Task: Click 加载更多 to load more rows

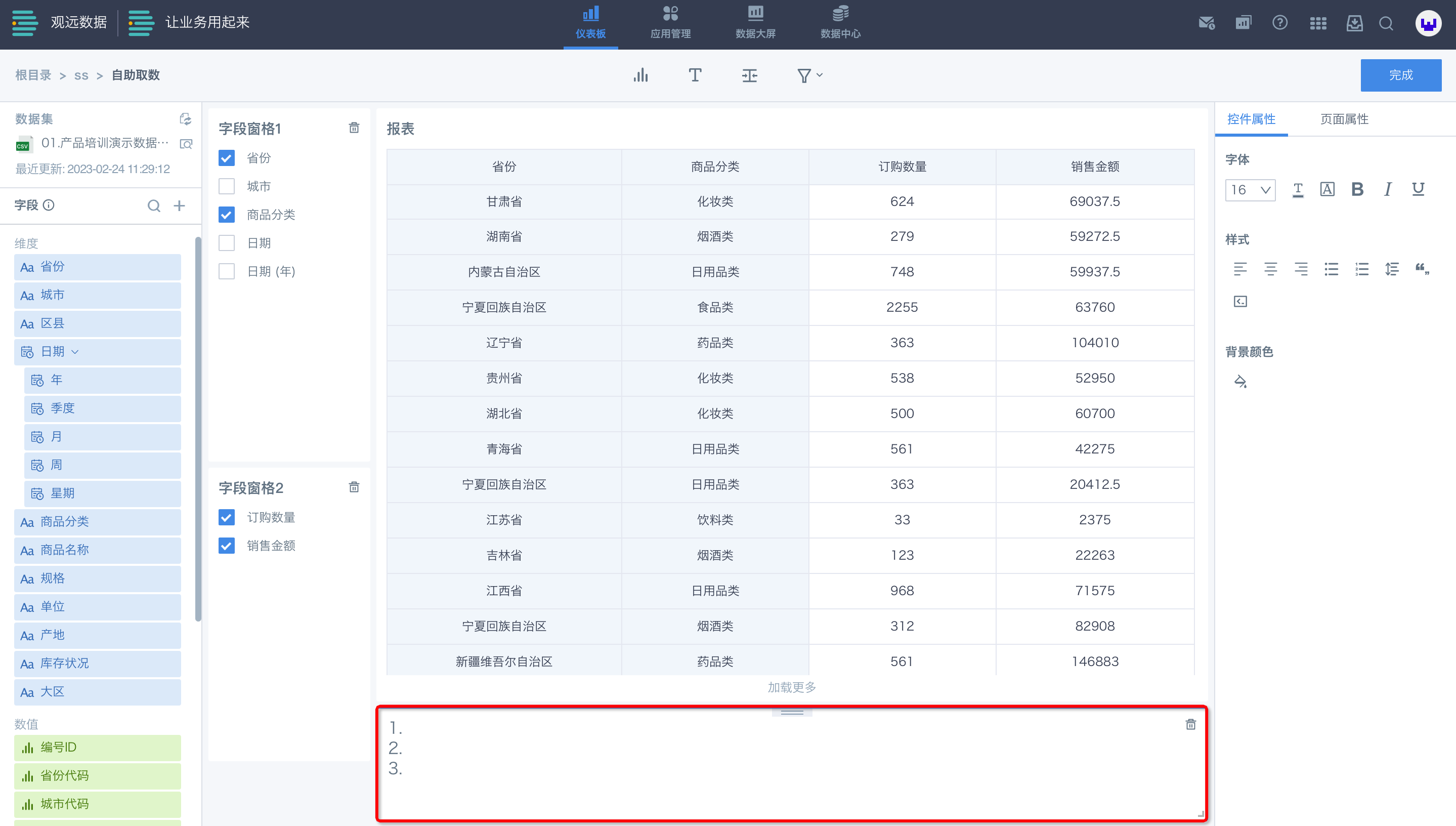Action: point(792,688)
